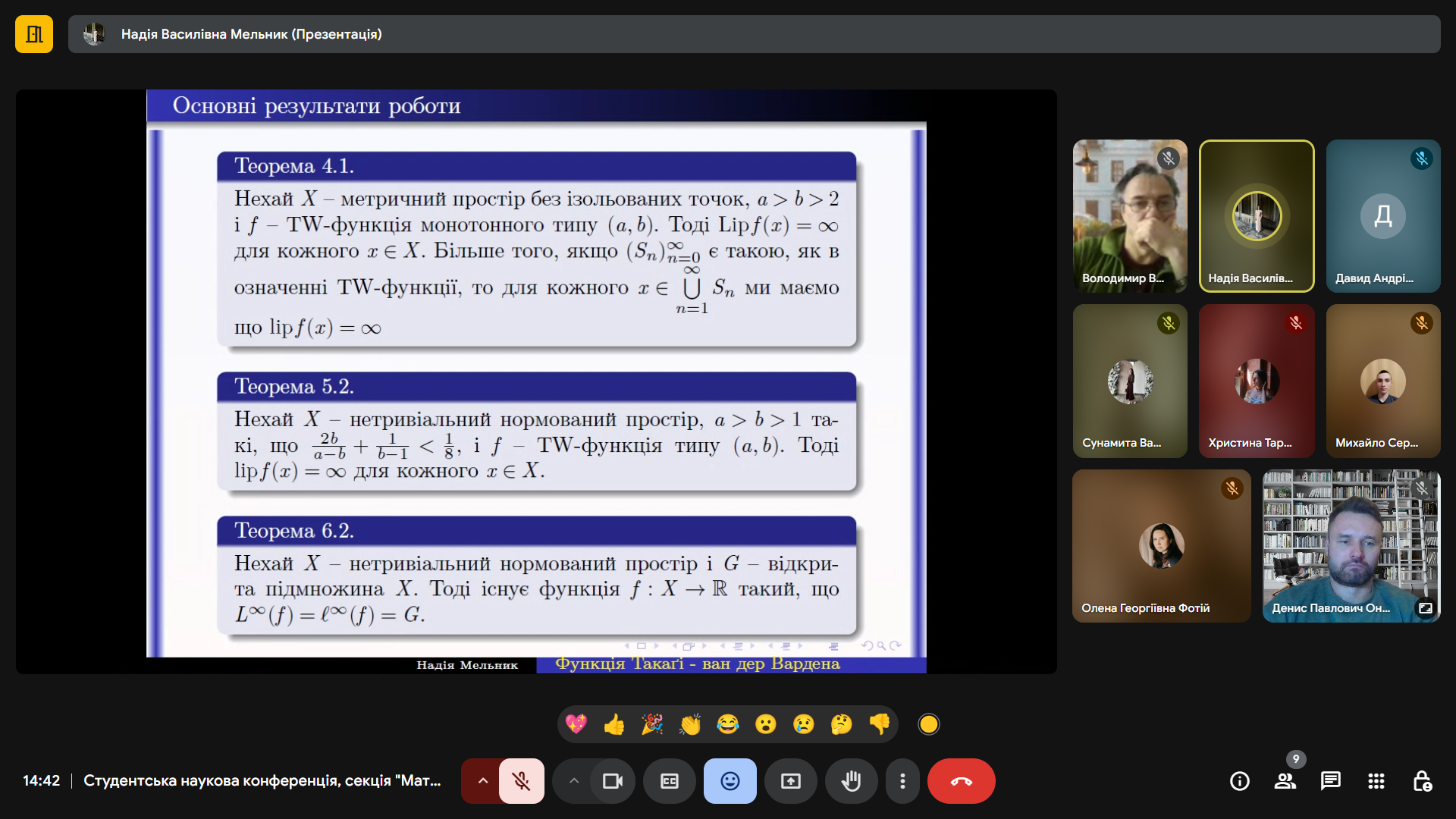Viewport: 1456px width, 819px height.
Task: Leave the call with red button
Action: 962,781
